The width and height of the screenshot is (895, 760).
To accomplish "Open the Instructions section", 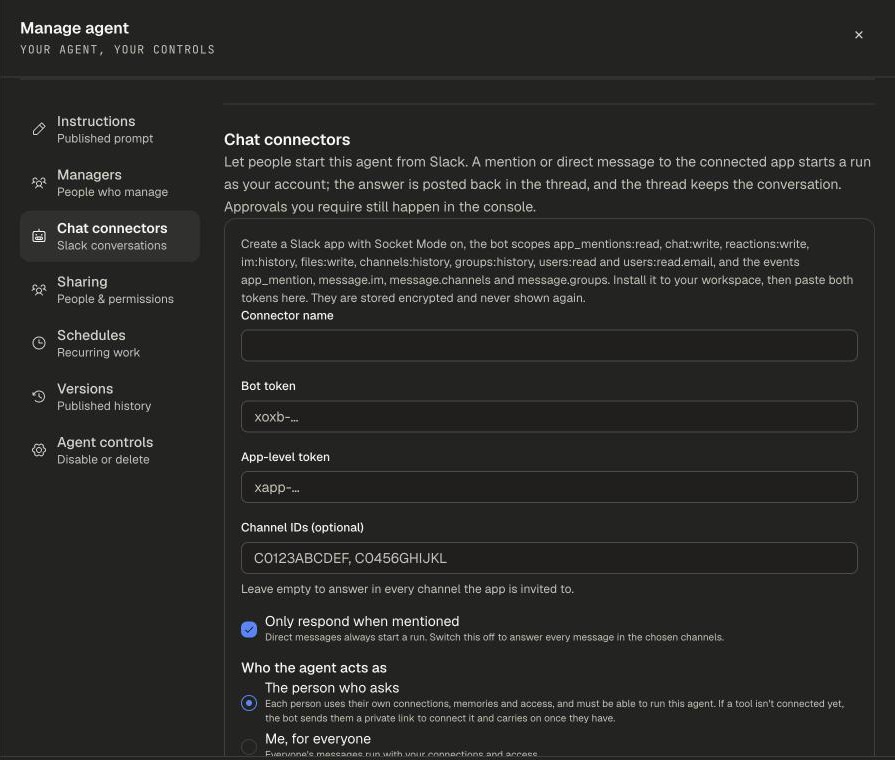I will click(x=110, y=129).
